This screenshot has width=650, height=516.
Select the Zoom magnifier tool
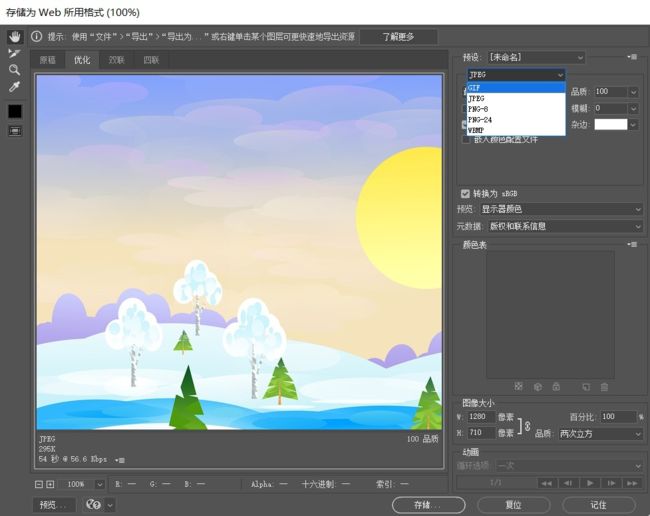[15, 70]
